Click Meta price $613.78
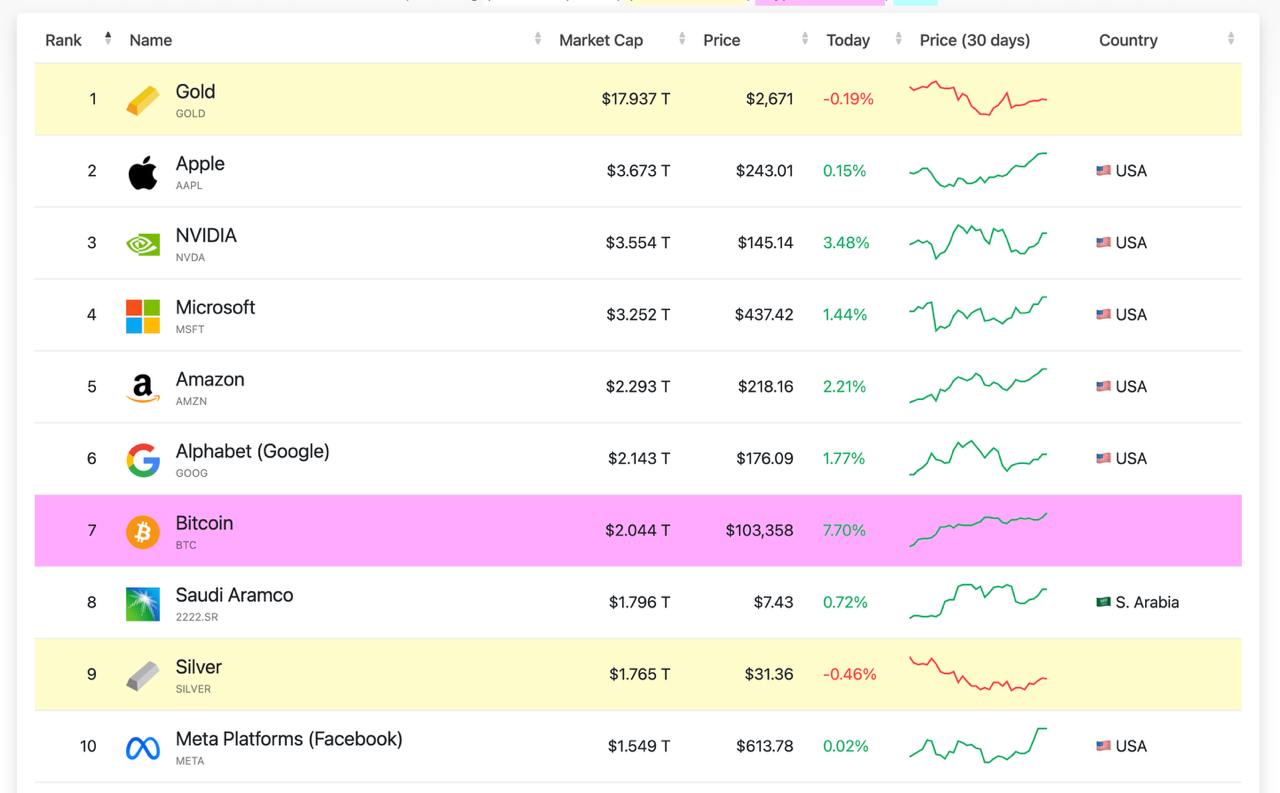 tap(765, 747)
